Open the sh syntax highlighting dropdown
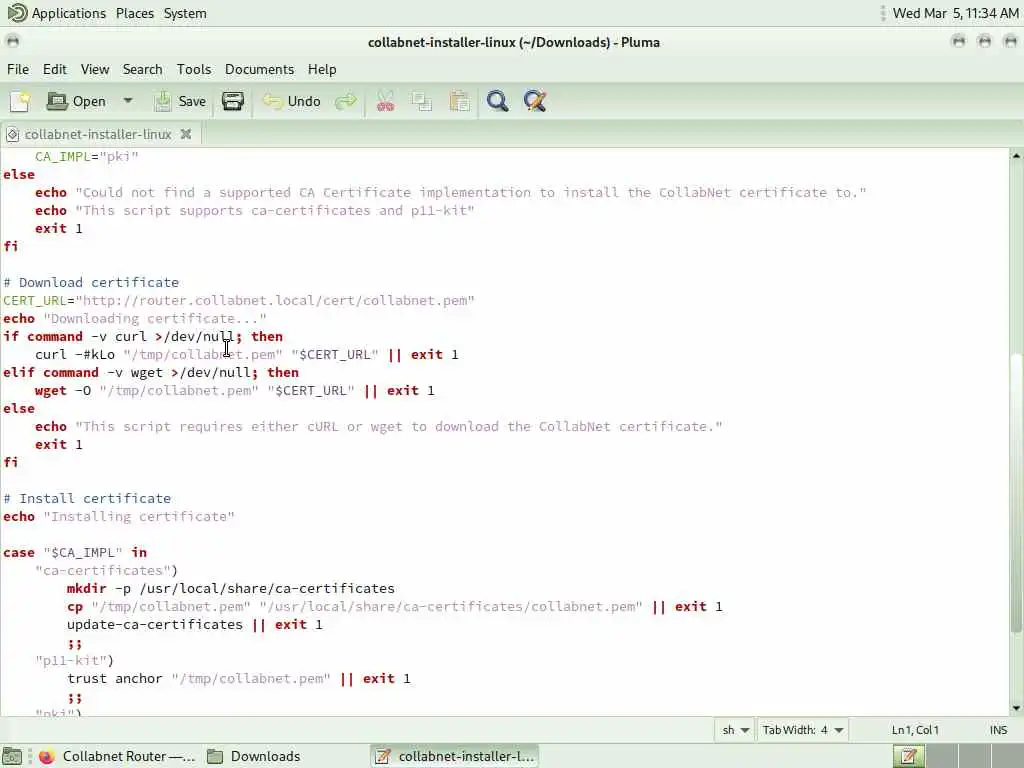The image size is (1024, 768). coord(735,730)
